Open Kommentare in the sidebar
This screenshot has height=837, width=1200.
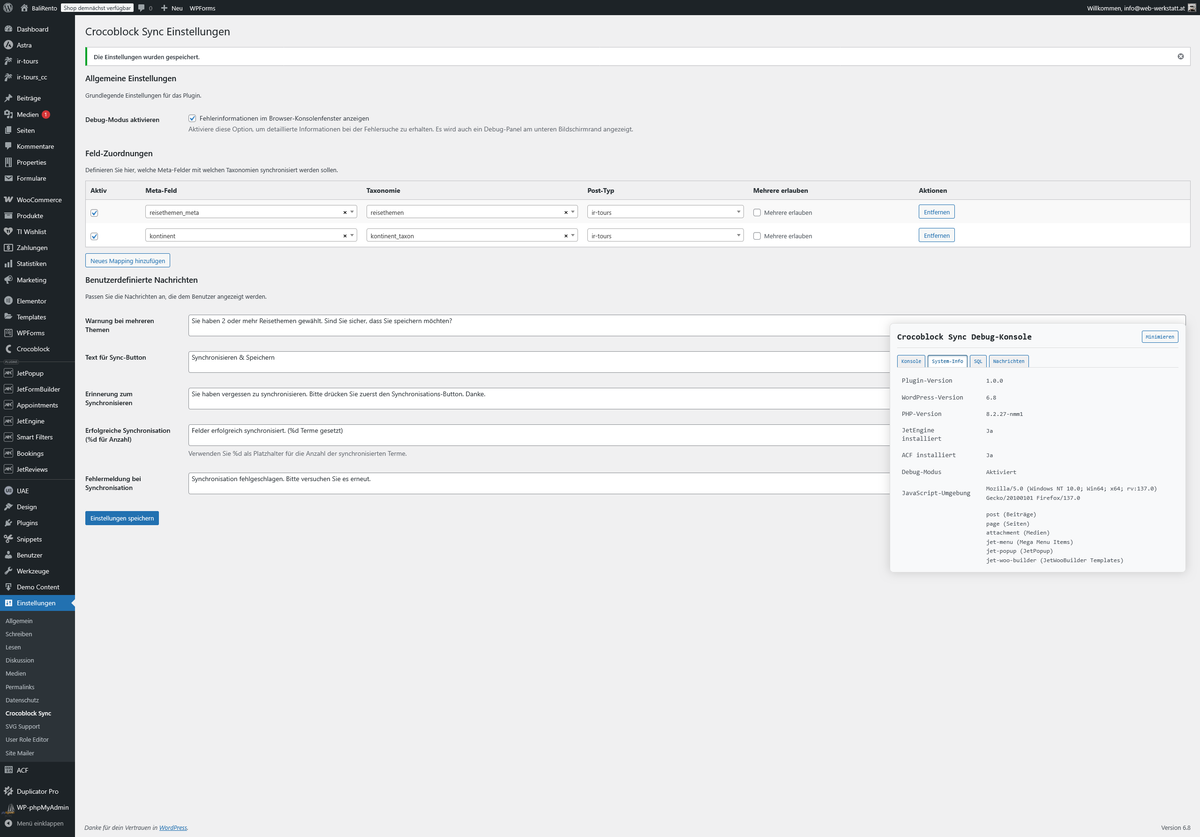click(37, 146)
